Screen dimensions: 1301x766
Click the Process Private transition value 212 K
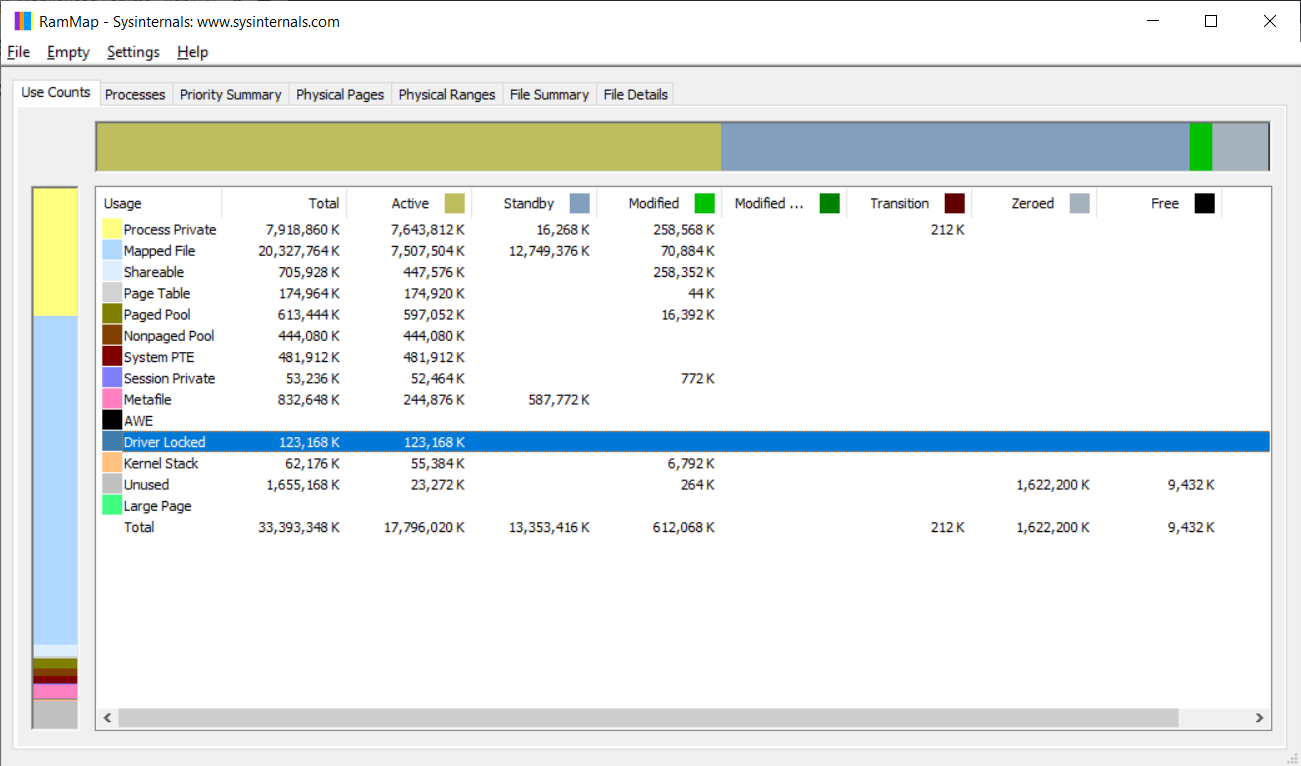click(947, 230)
